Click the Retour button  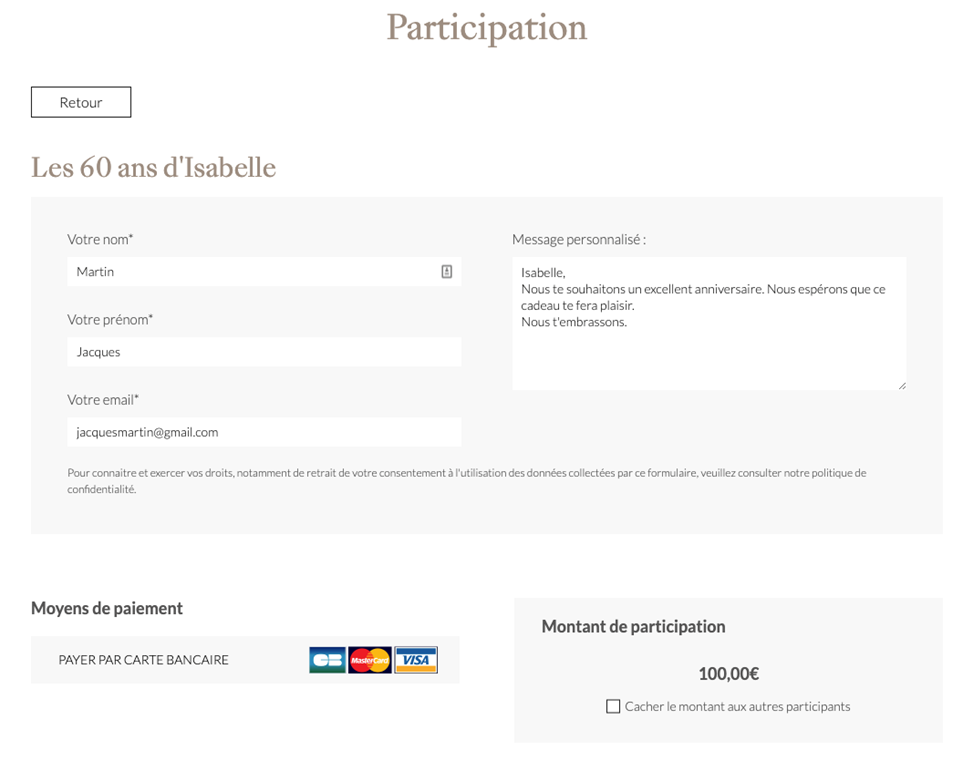[x=81, y=102]
